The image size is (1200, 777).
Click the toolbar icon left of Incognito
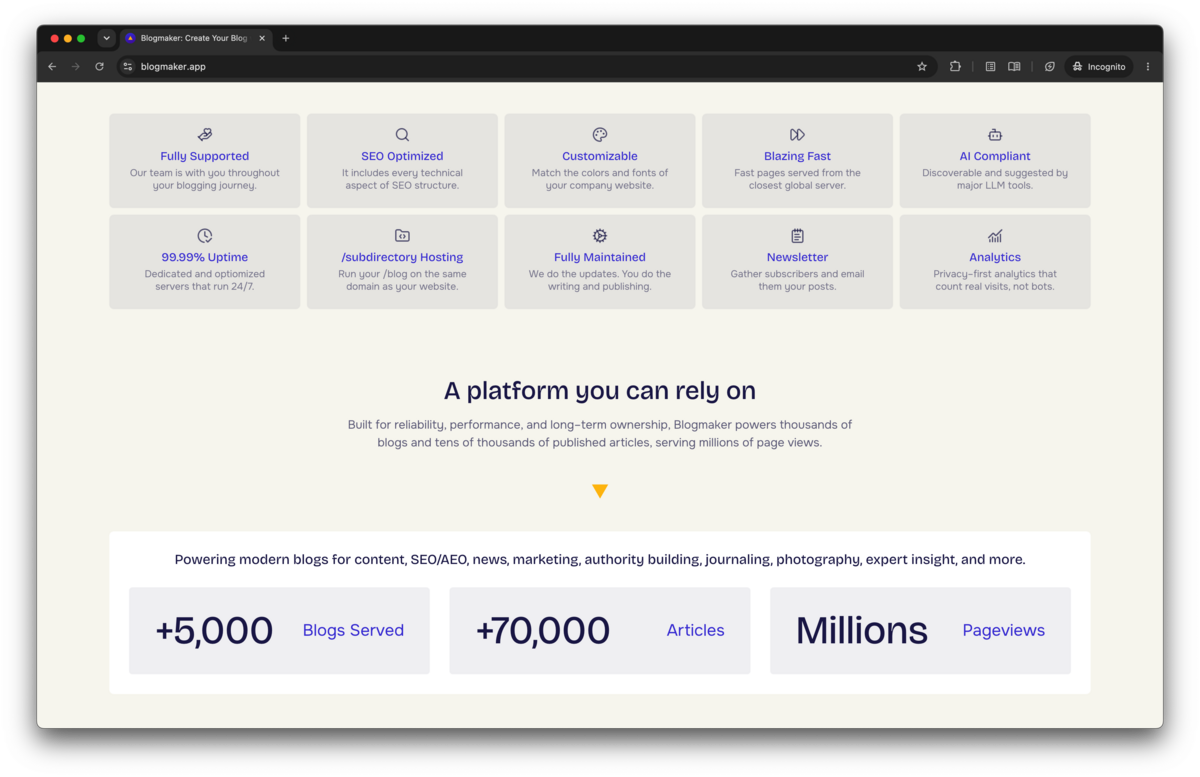[1049, 67]
